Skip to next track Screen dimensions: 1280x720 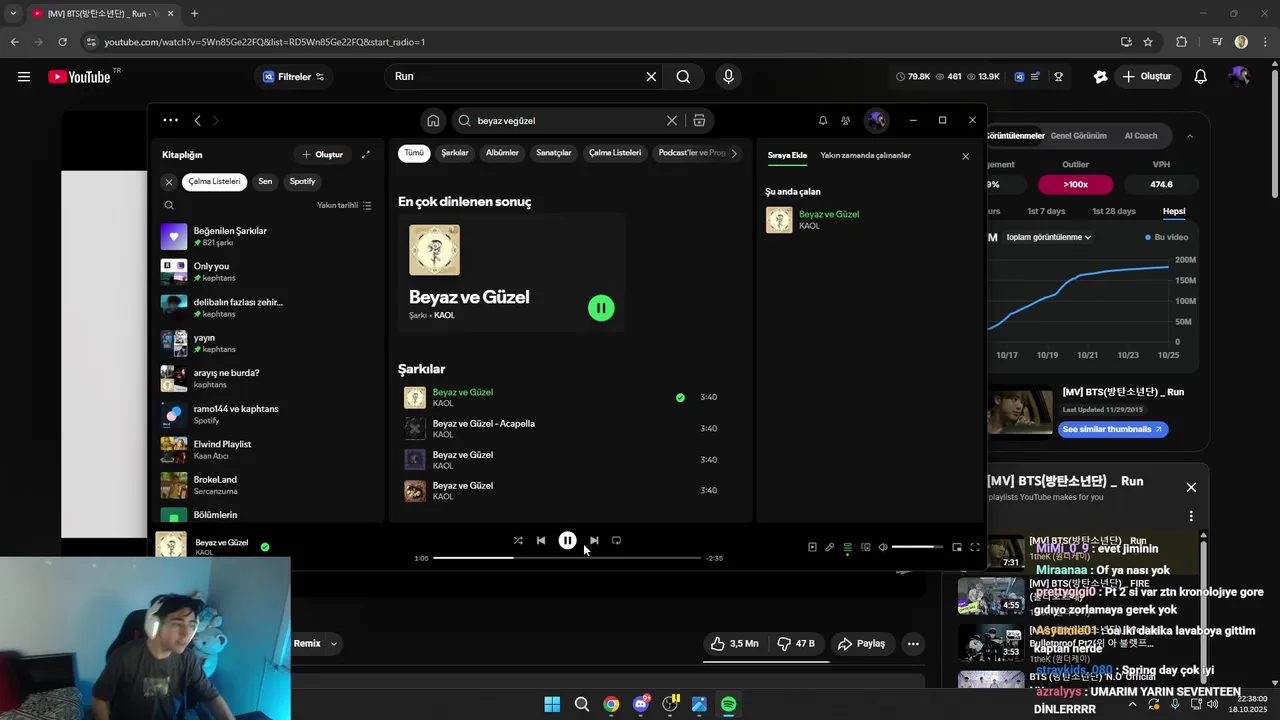(594, 540)
